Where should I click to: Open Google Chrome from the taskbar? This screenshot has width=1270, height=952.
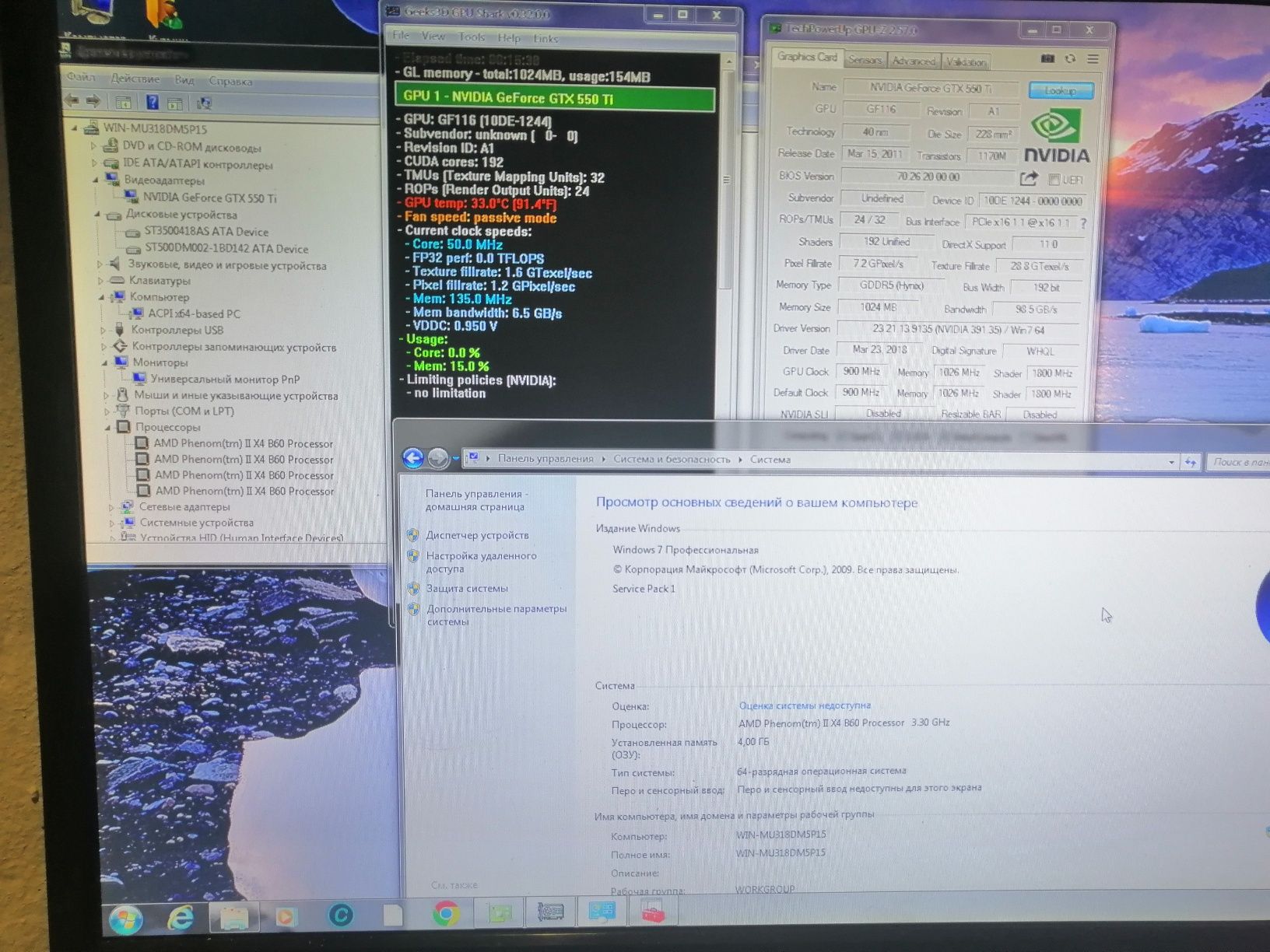click(446, 913)
